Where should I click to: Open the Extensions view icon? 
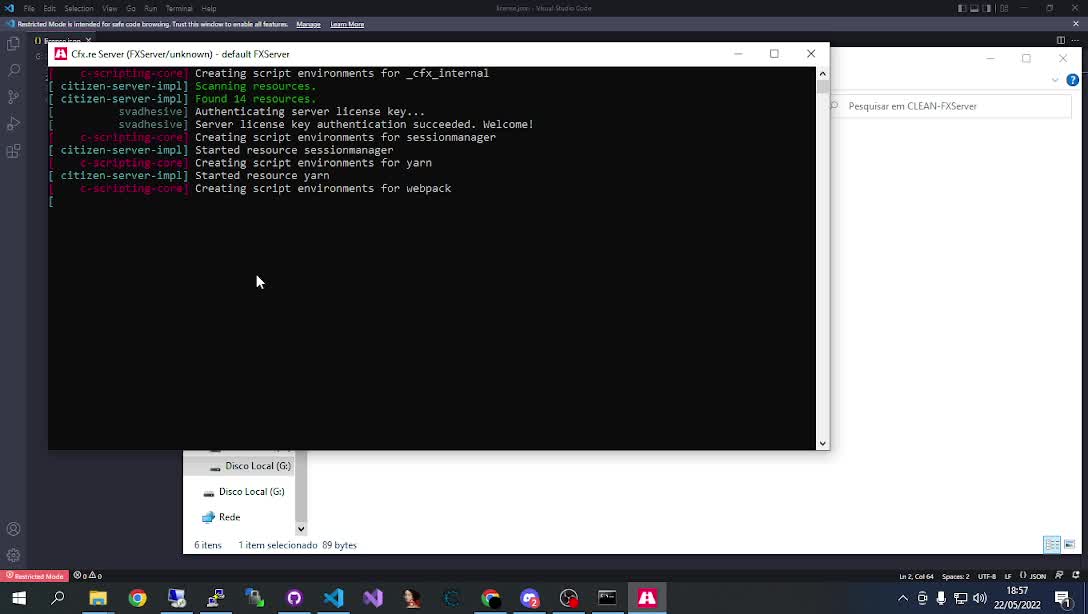click(13, 151)
